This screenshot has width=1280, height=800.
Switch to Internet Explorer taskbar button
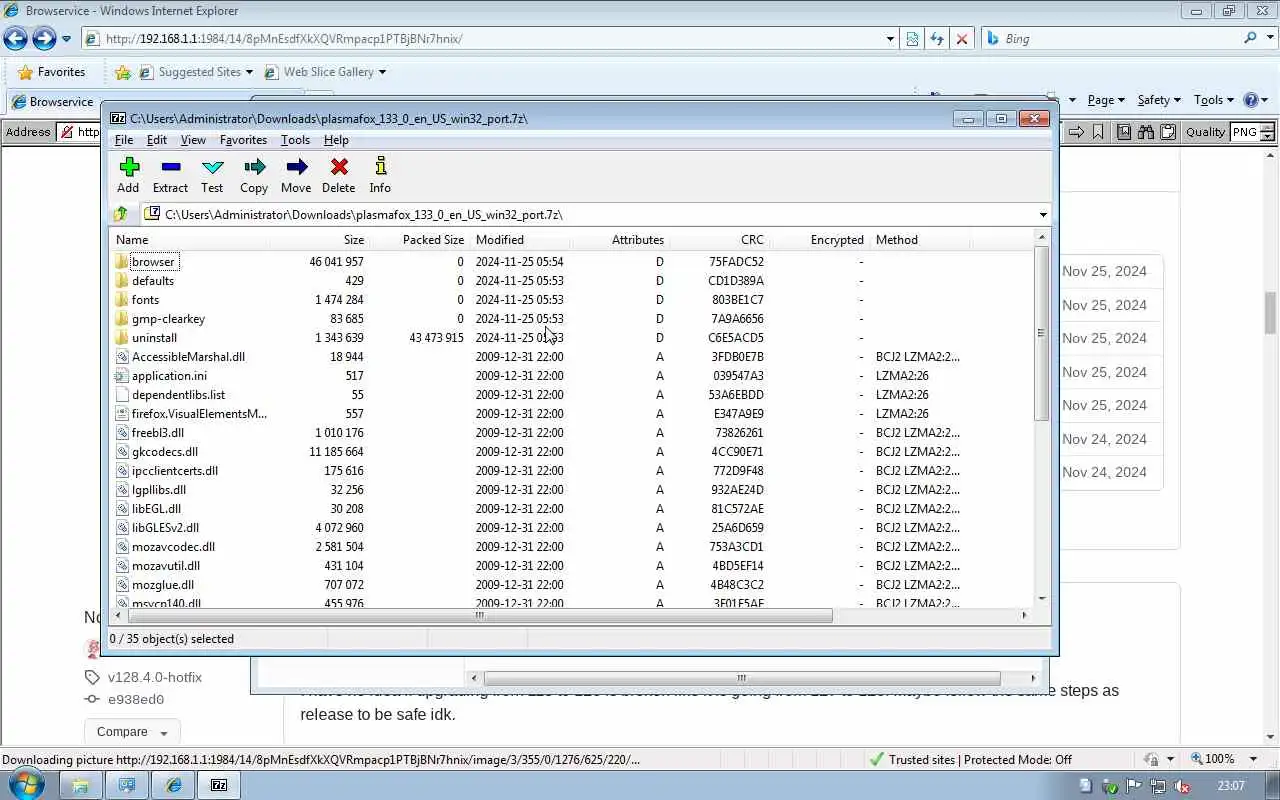click(x=173, y=785)
